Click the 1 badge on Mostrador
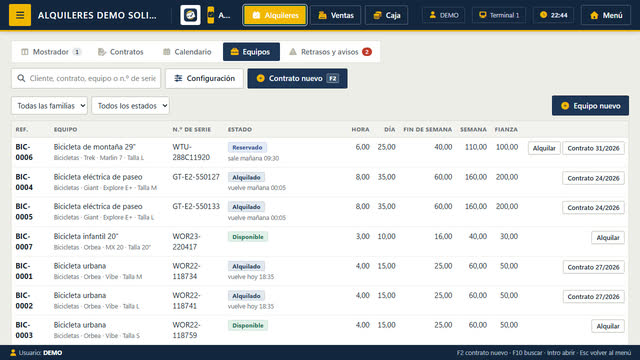The image size is (640, 360). click(x=77, y=52)
